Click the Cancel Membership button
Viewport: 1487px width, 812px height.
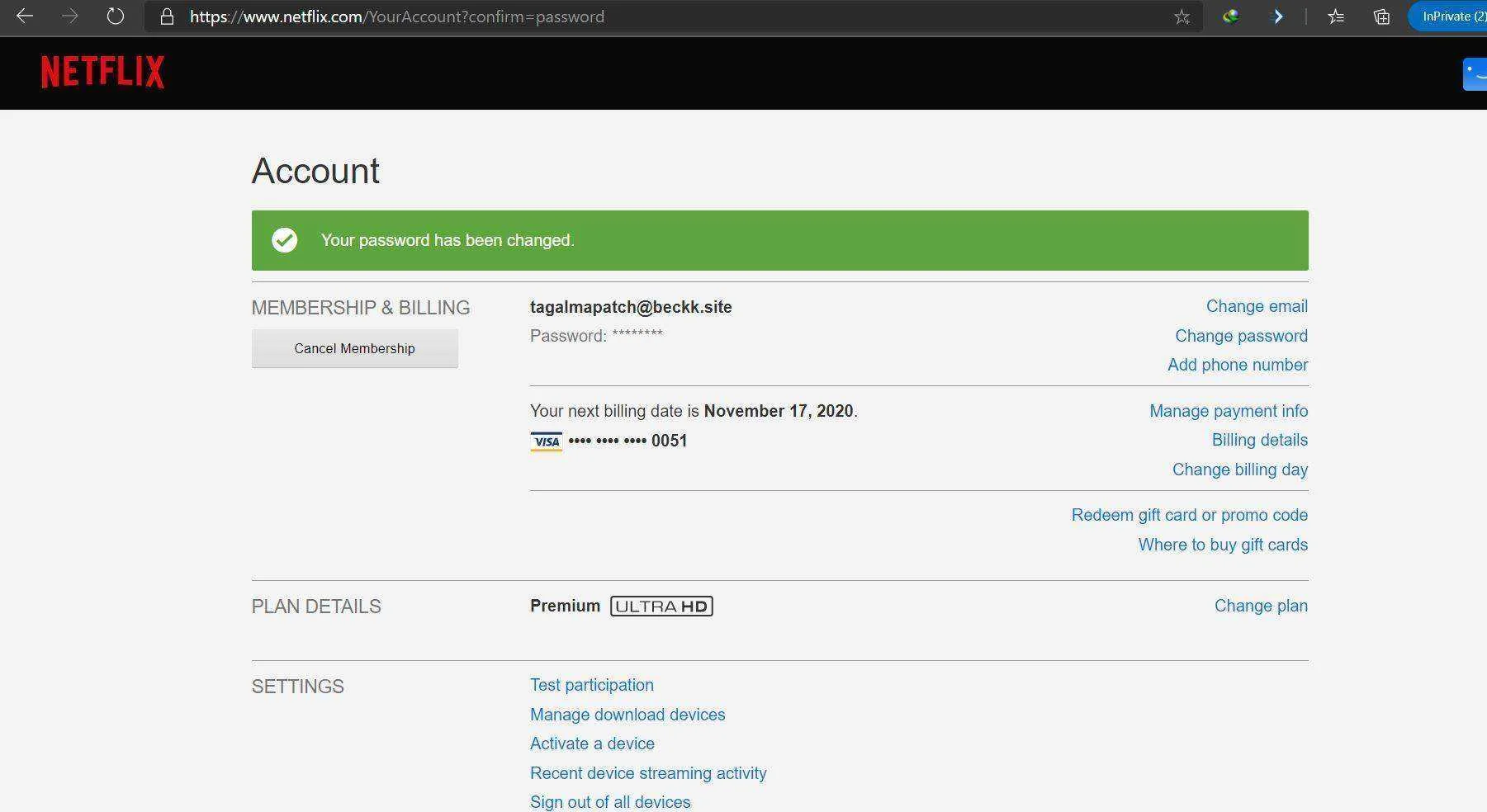[x=355, y=348]
